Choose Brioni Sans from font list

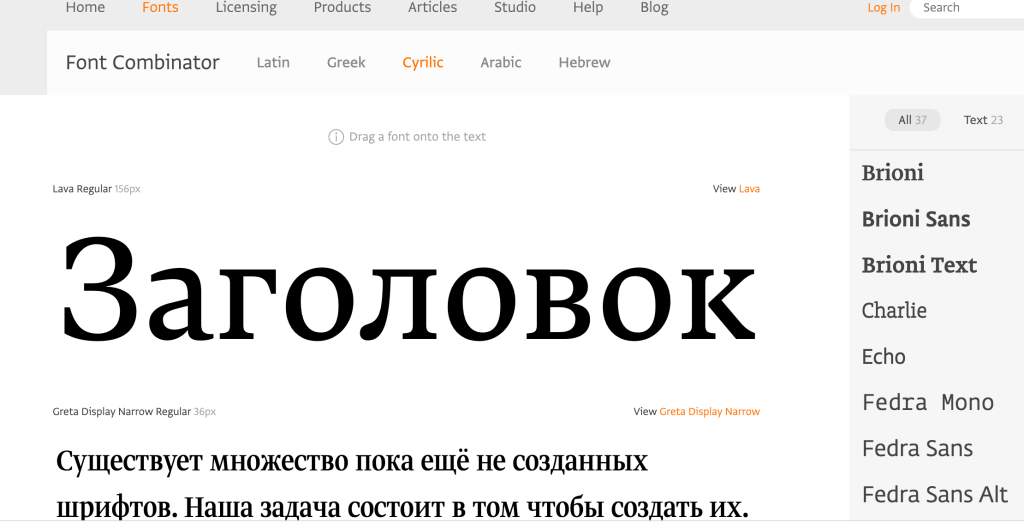click(x=916, y=219)
